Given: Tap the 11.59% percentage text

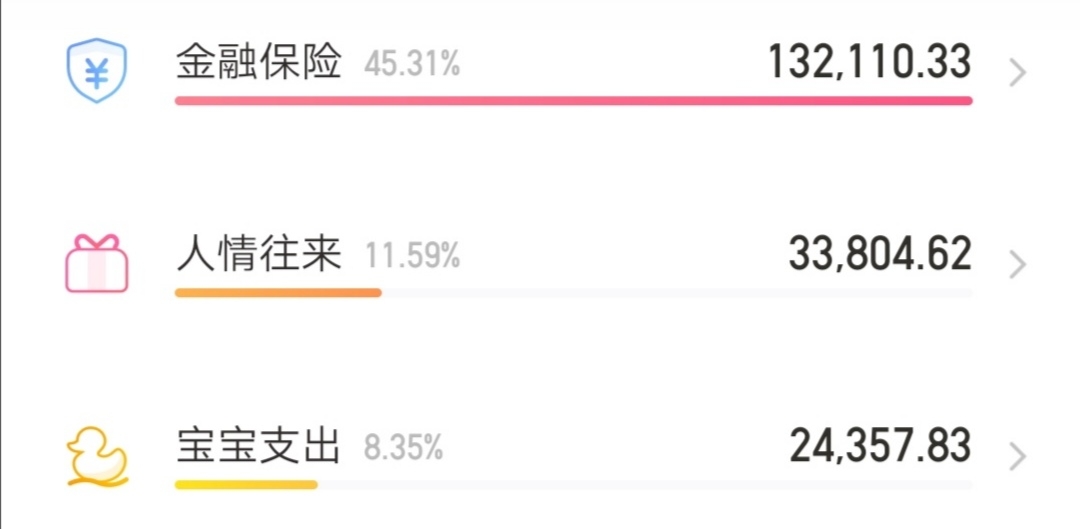Looking at the screenshot, I should point(412,257).
